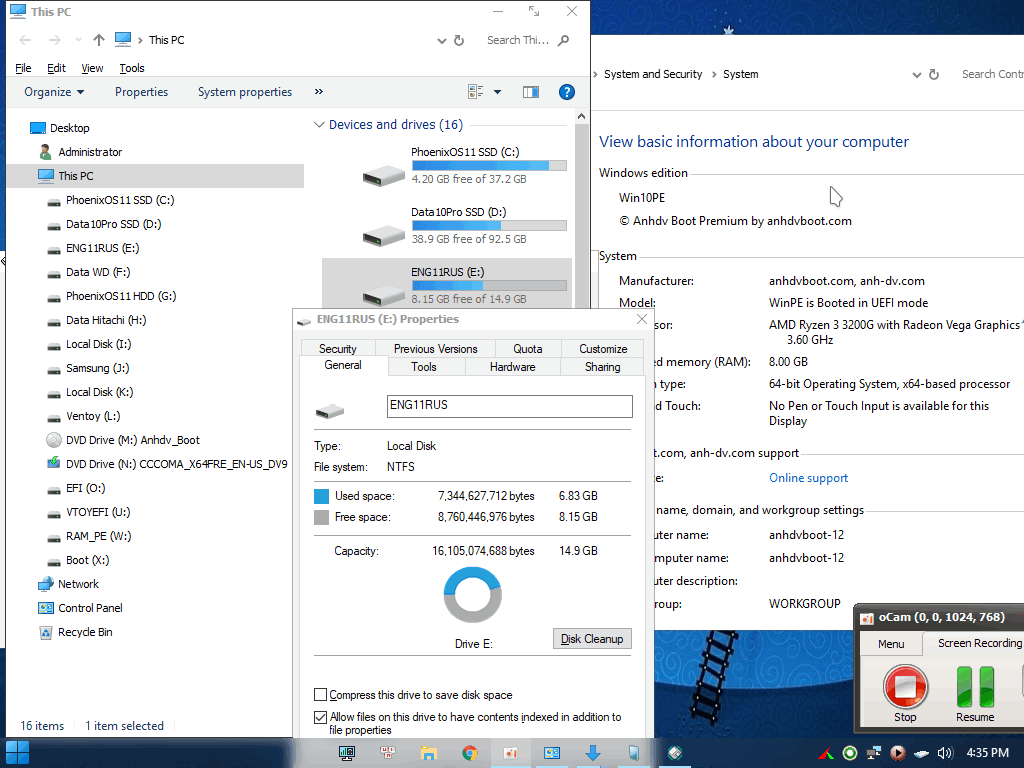The width and height of the screenshot is (1024, 768).
Task: Open the Windows Start button
Action: [x=17, y=753]
